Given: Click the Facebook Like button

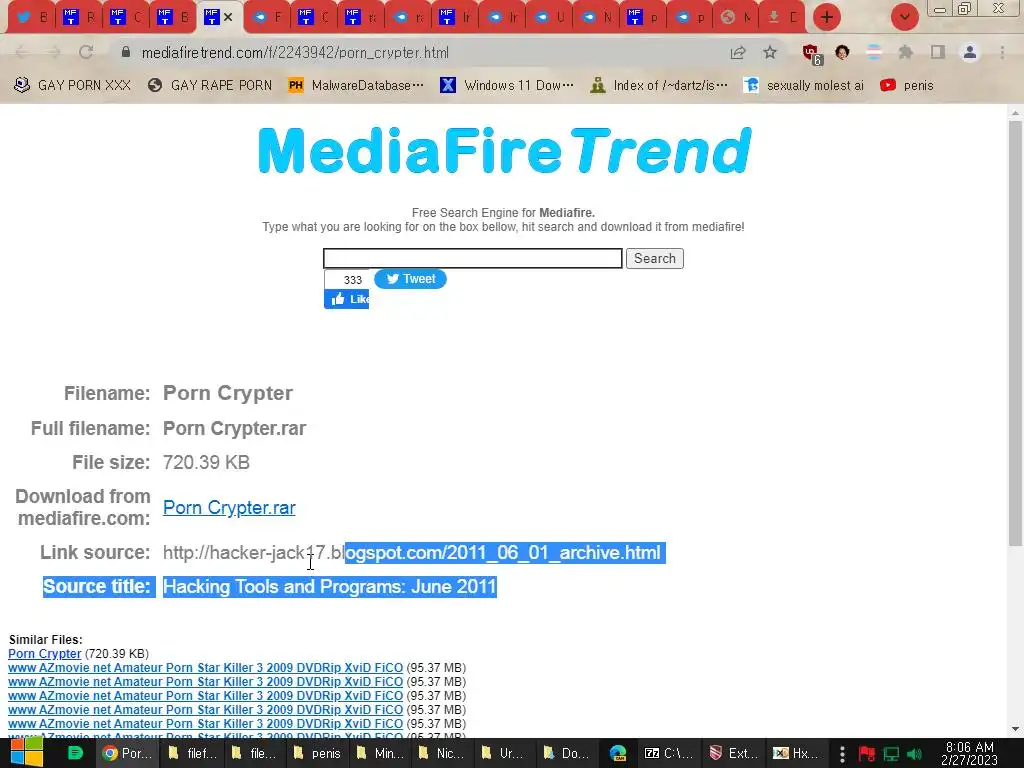Looking at the screenshot, I should point(347,299).
